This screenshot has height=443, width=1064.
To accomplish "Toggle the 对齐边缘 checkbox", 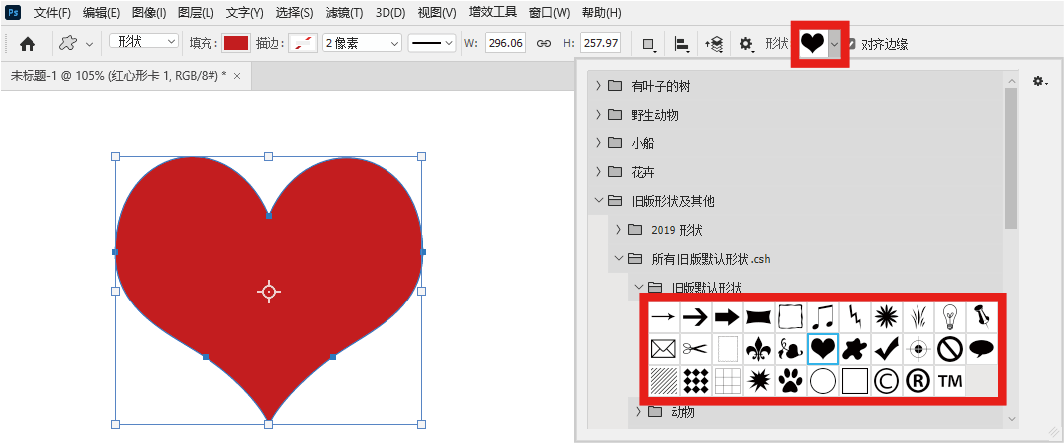I will pyautogui.click(x=852, y=44).
